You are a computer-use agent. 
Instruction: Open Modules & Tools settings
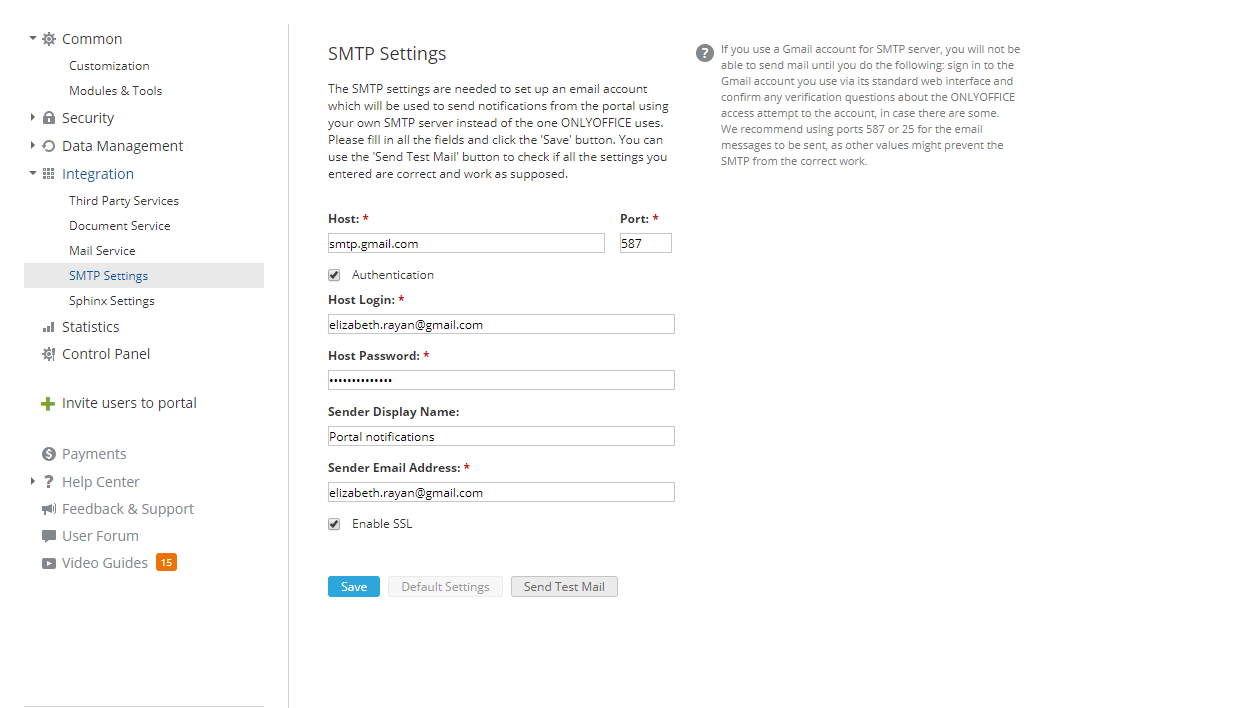pos(115,91)
